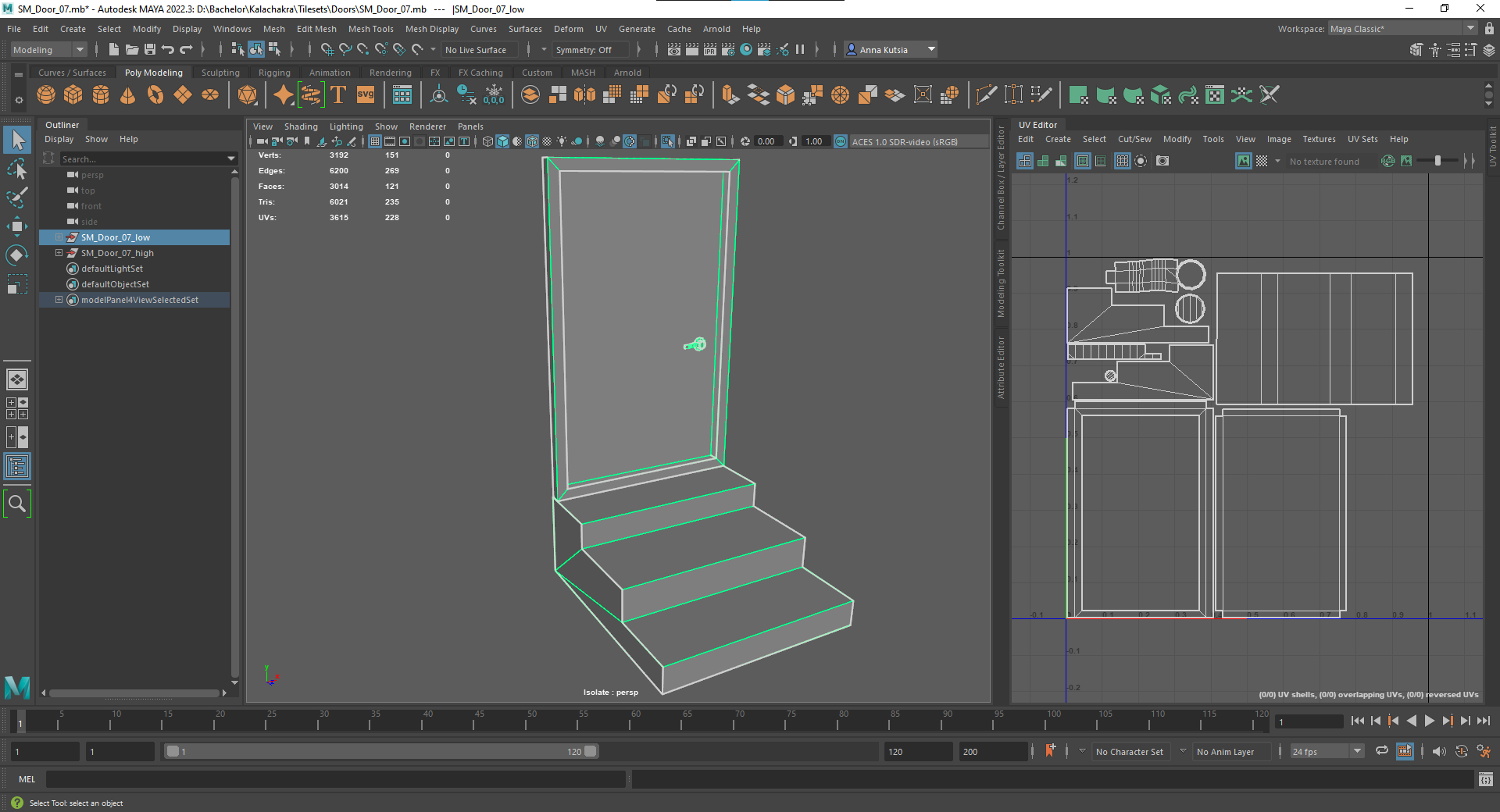The width and height of the screenshot is (1500, 812).
Task: Play animation forwards
Action: click(x=1429, y=721)
